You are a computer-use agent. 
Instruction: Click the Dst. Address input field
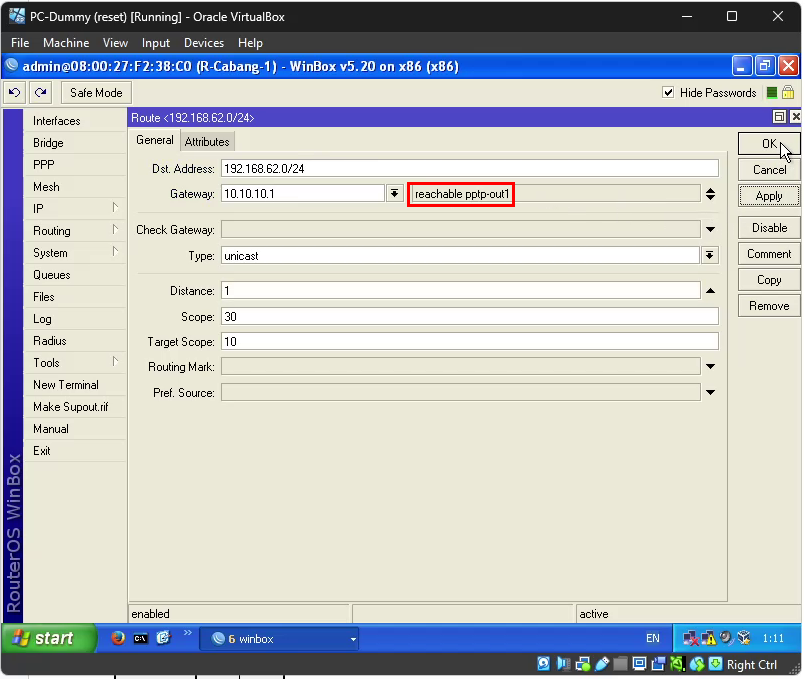(470, 168)
